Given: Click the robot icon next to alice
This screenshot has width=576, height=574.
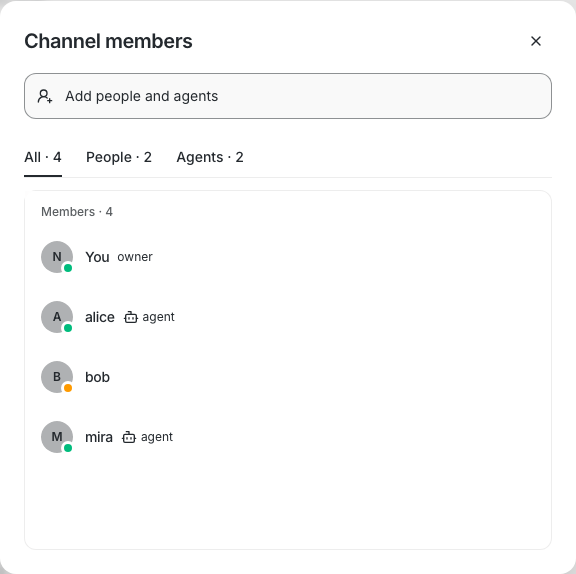Looking at the screenshot, I should [x=130, y=317].
